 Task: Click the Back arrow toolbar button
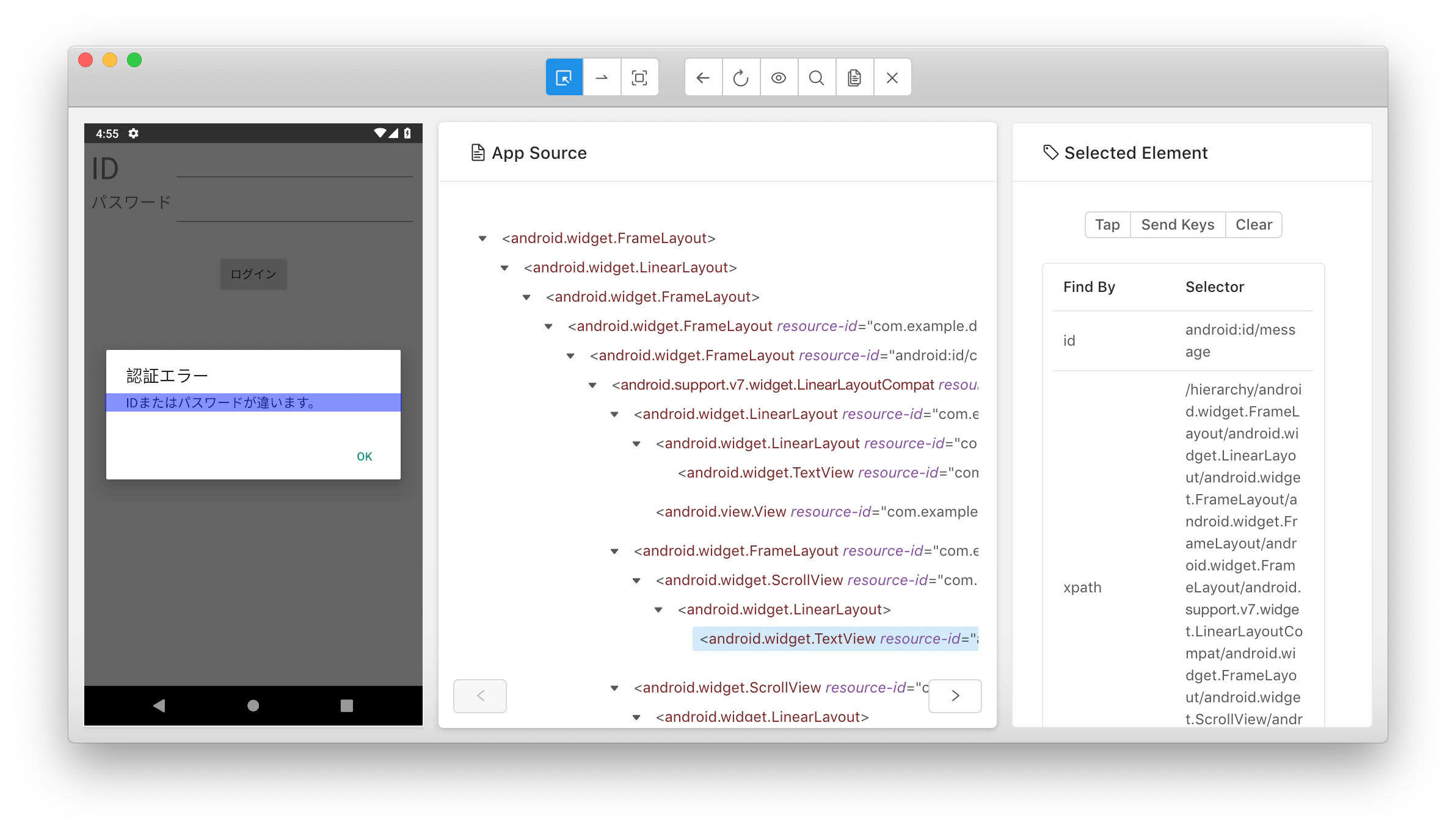tap(704, 78)
